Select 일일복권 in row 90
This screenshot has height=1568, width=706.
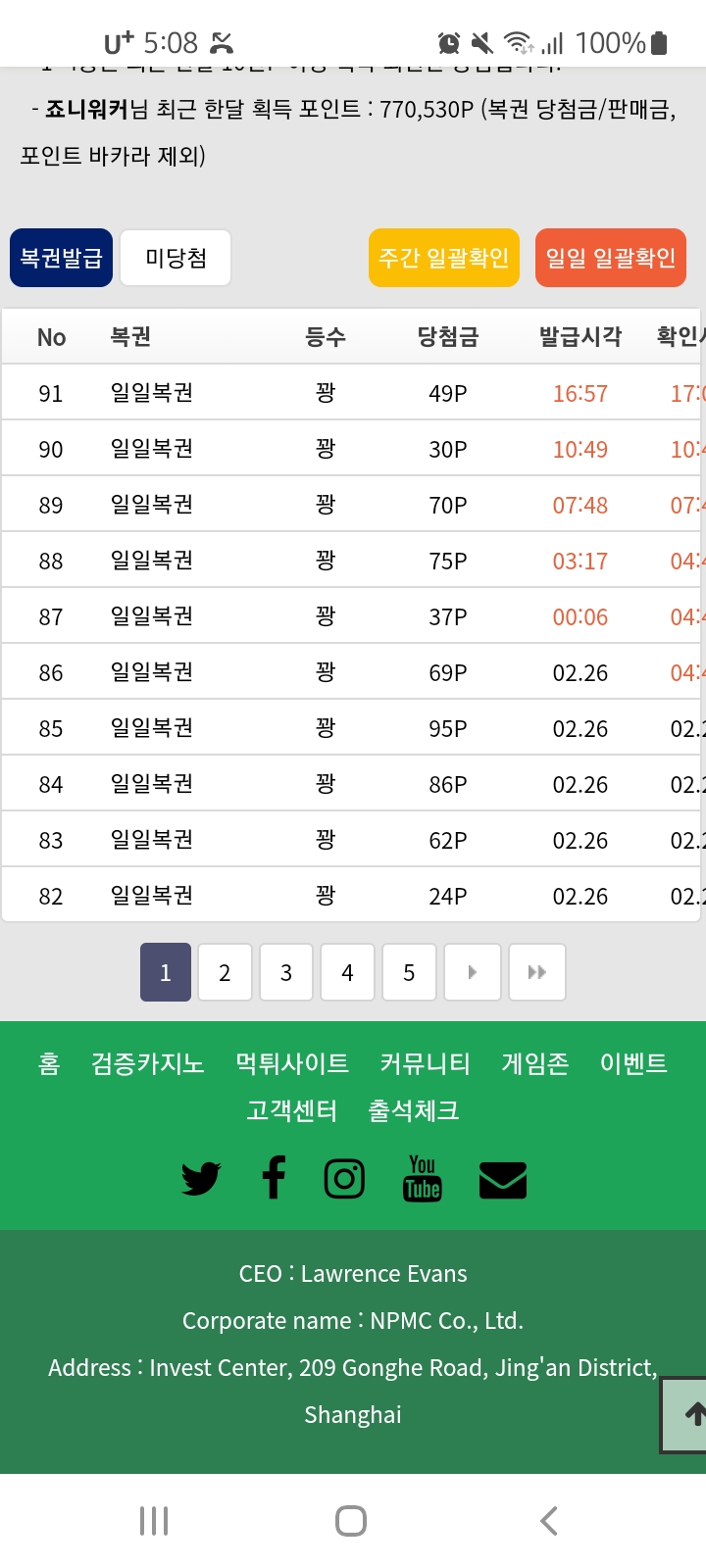pos(152,449)
